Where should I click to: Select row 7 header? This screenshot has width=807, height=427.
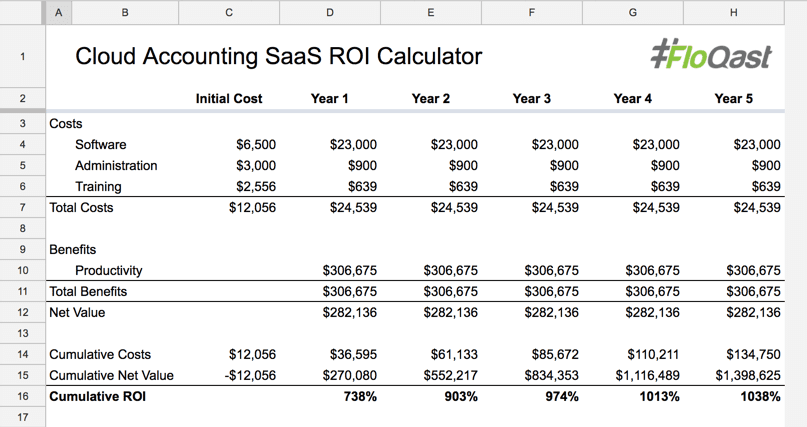click(23, 207)
